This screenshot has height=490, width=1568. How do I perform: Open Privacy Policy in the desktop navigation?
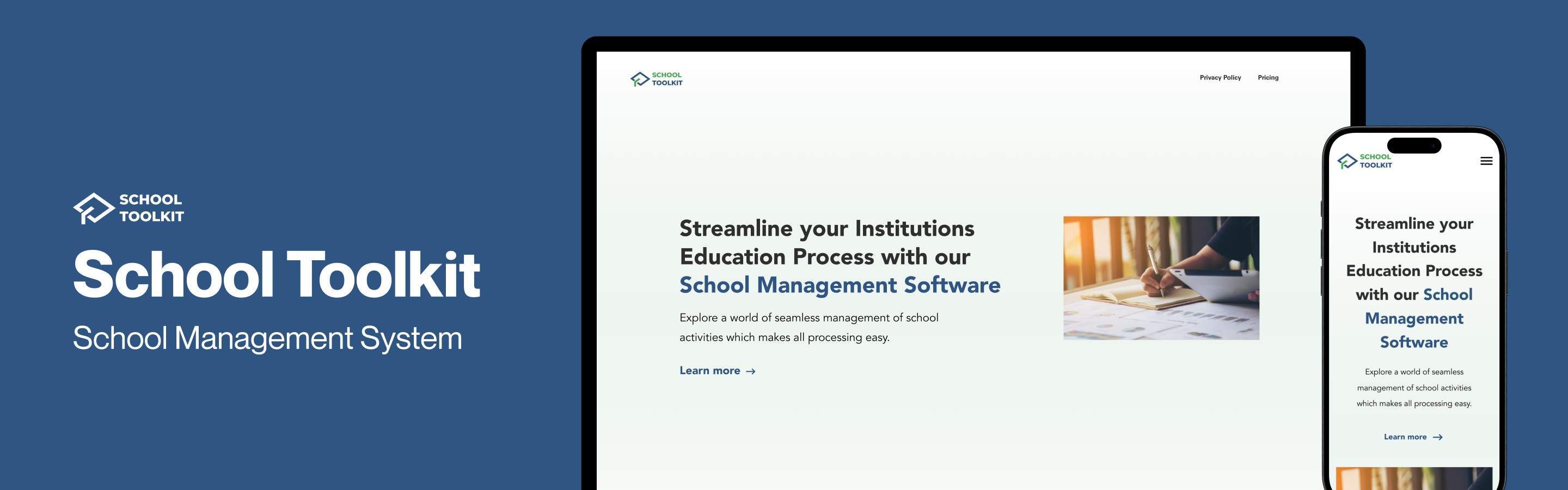click(1220, 77)
